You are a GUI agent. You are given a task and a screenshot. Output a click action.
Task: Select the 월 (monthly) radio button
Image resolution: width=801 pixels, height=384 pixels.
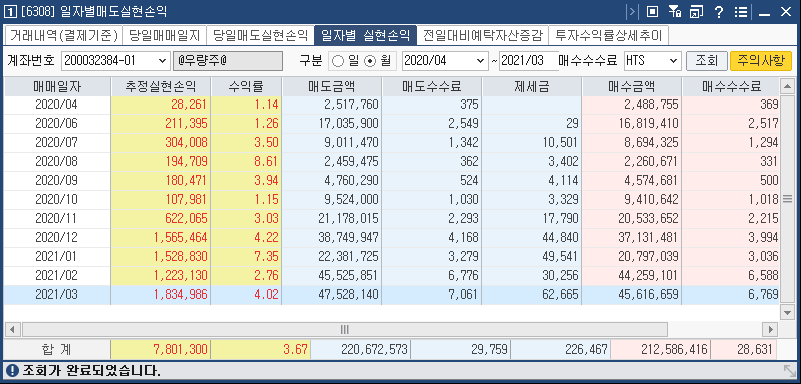coord(370,61)
